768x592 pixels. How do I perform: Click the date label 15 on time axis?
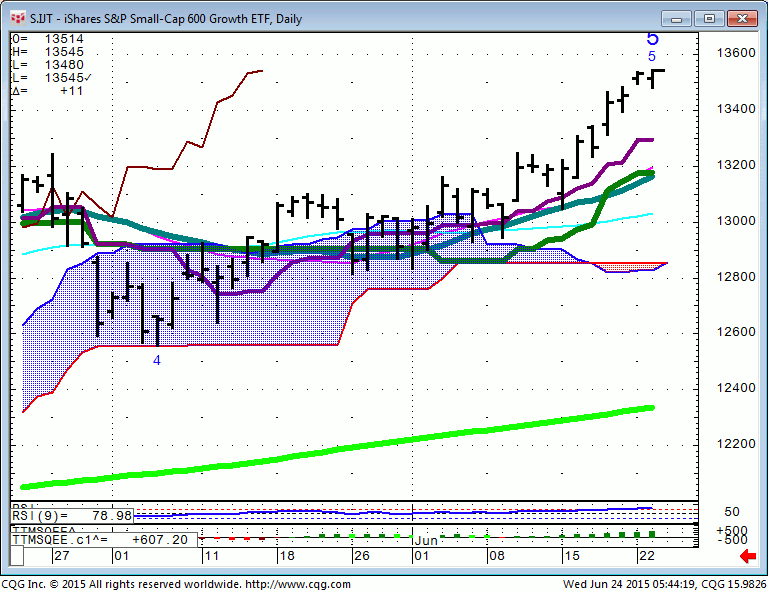pyautogui.click(x=572, y=556)
